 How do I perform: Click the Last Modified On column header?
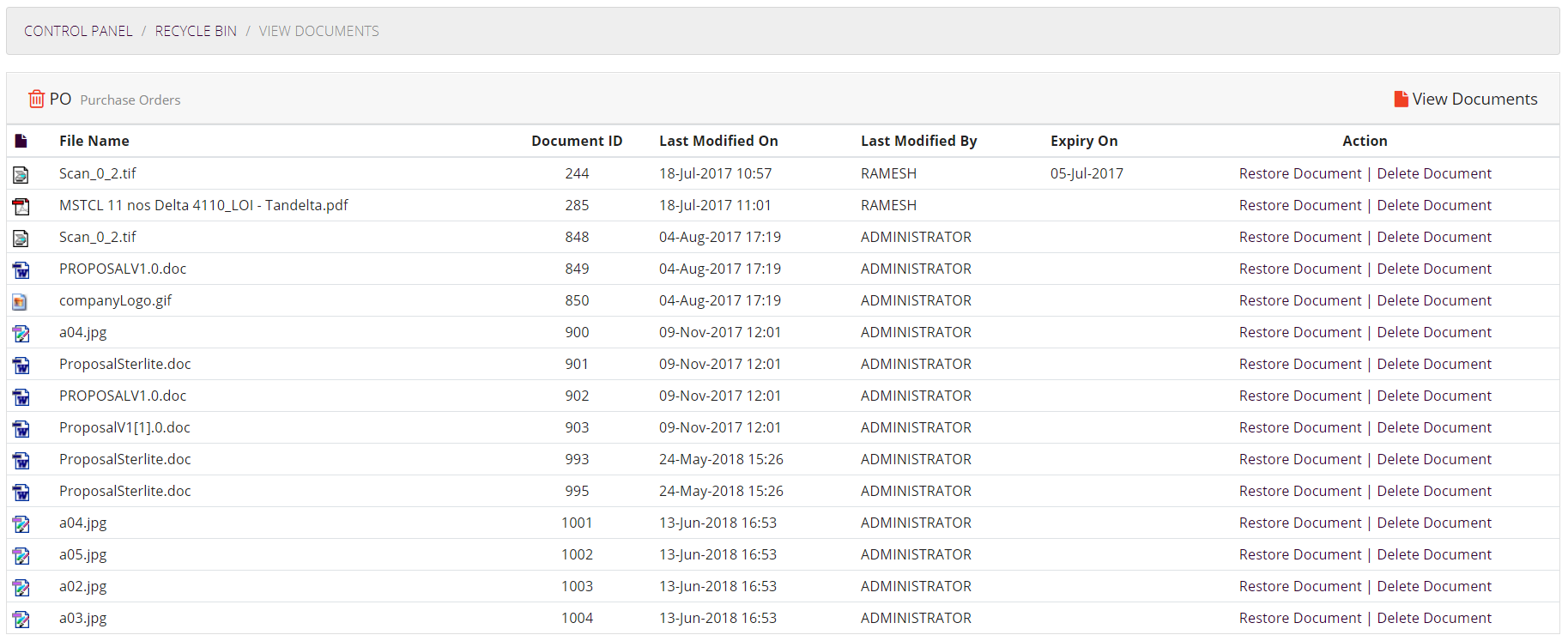click(x=718, y=141)
